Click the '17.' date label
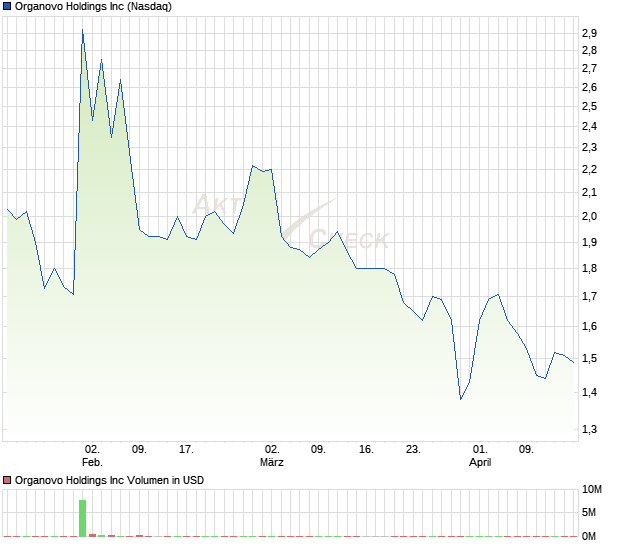The height and width of the screenshot is (546, 620). pos(186,450)
